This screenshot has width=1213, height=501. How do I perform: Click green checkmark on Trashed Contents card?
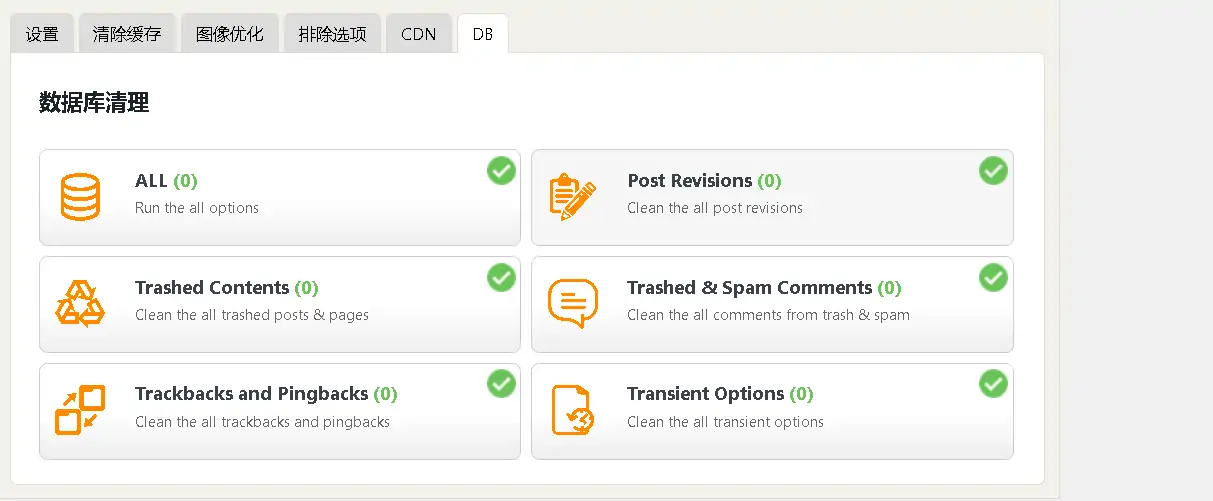[x=501, y=278]
